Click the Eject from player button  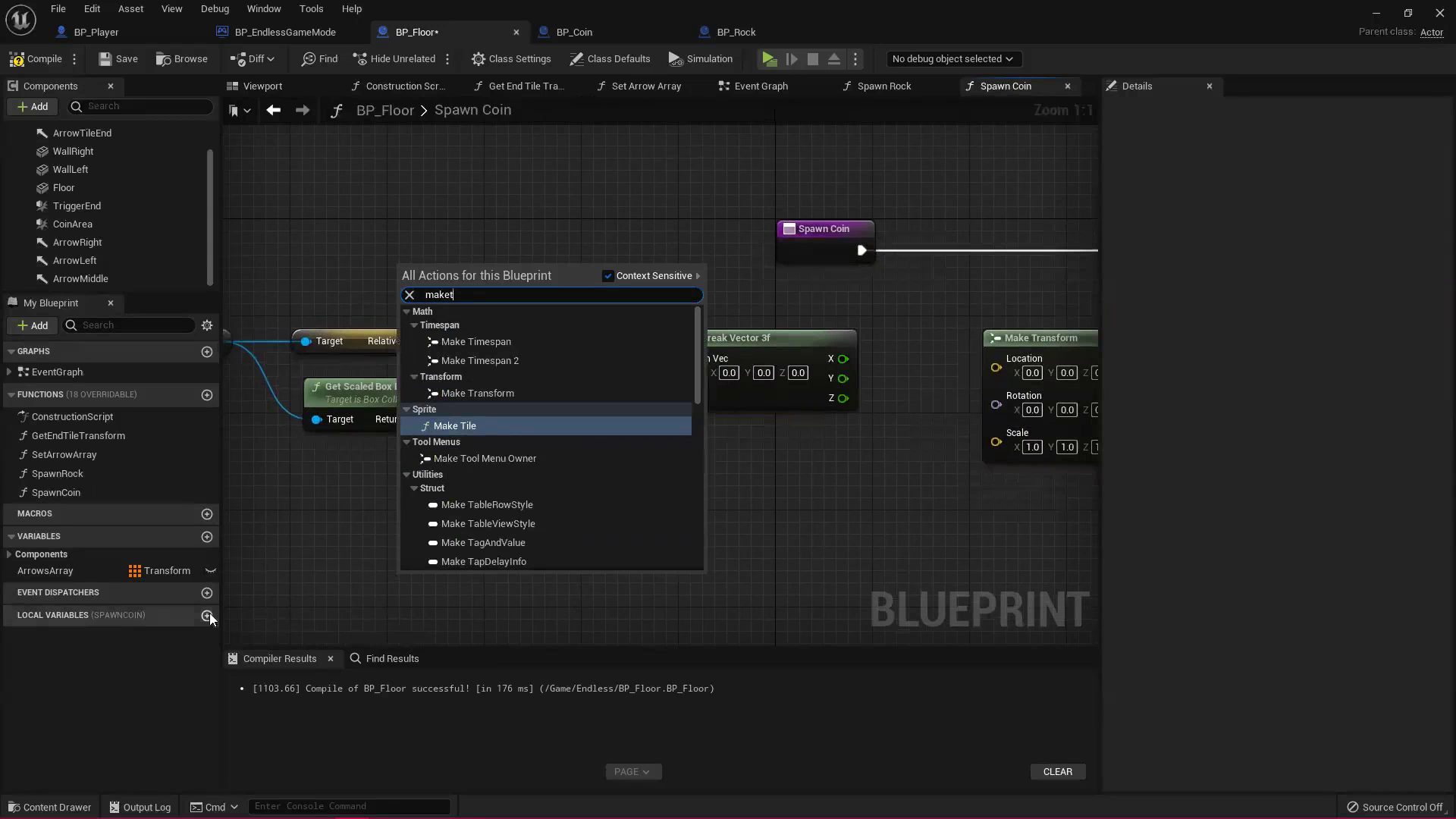click(x=833, y=59)
